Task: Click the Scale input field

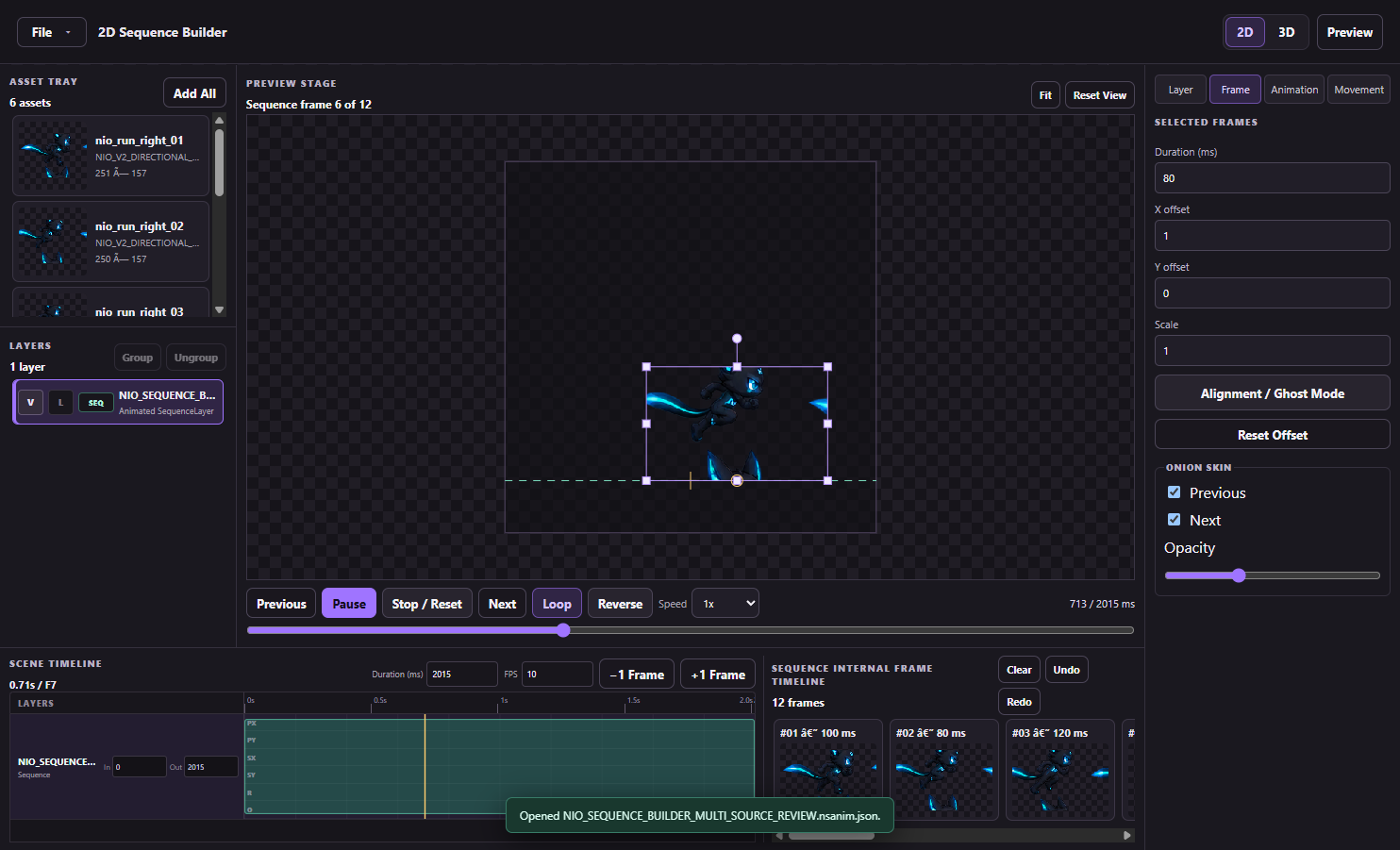Action: click(x=1272, y=351)
